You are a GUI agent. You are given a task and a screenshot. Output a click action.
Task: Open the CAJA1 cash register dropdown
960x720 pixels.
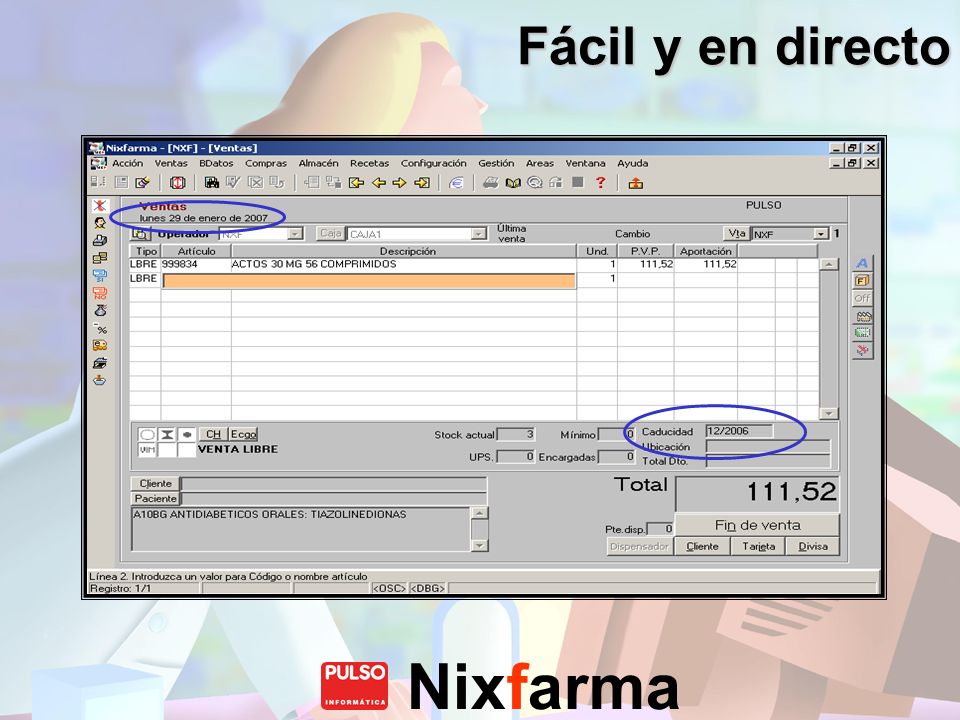478,234
